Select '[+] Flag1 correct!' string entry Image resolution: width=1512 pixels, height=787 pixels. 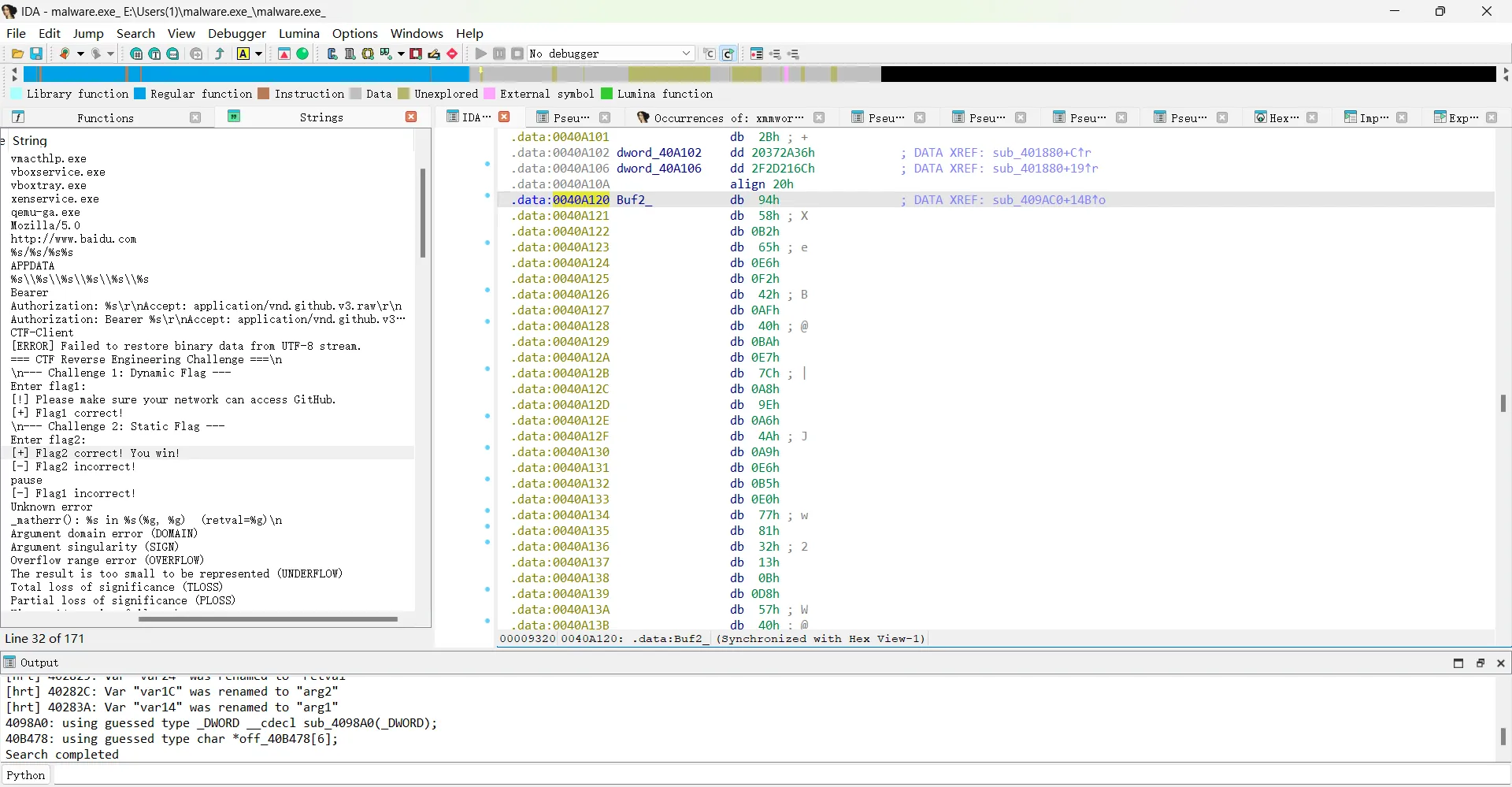tap(67, 413)
